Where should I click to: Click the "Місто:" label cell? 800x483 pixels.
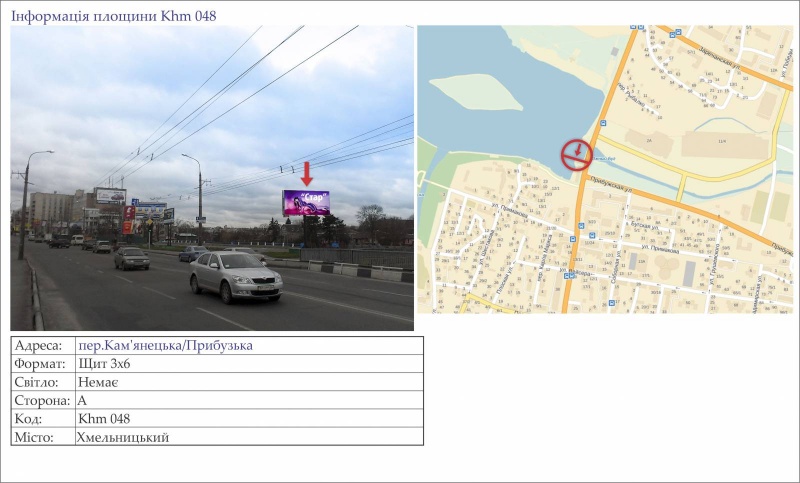(38, 437)
